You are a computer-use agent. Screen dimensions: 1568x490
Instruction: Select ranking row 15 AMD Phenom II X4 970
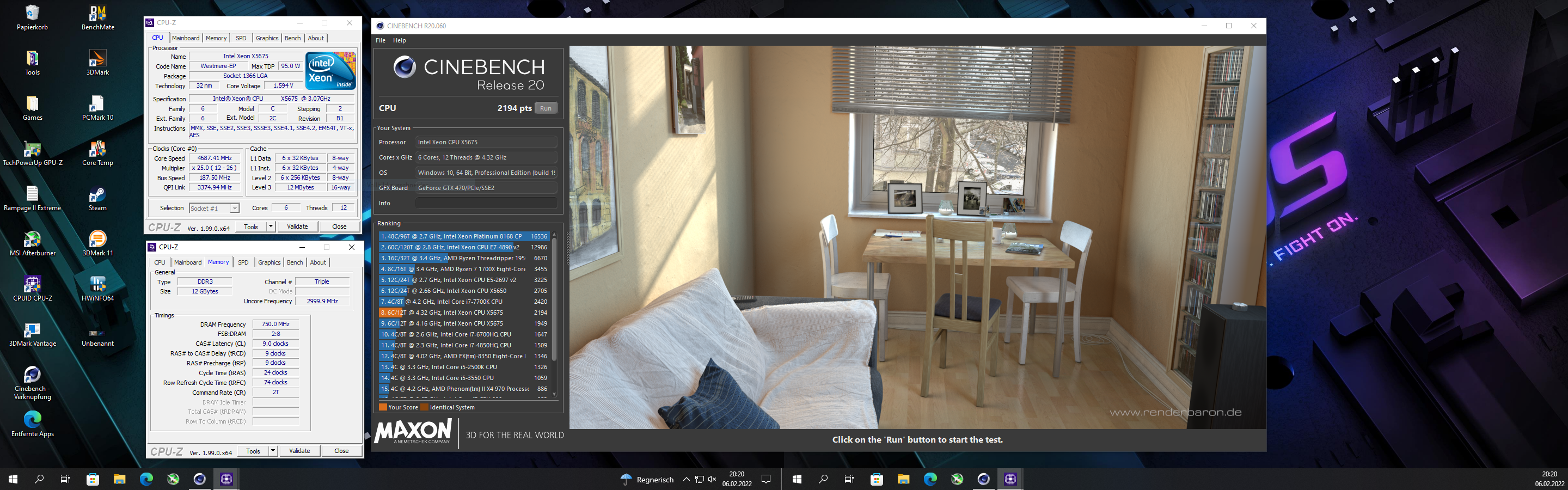(x=464, y=389)
